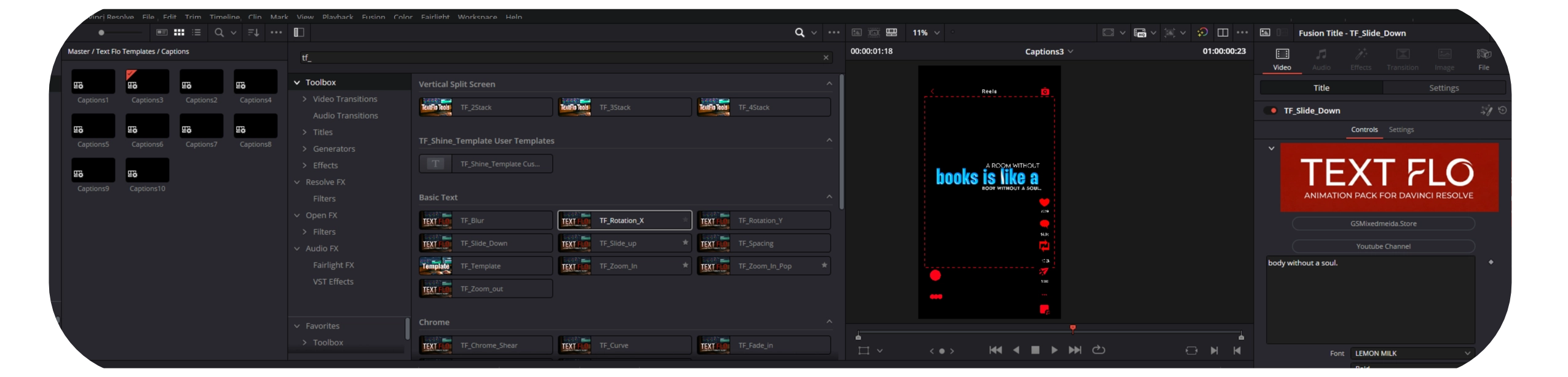Collapse the Chrome effects group
Viewport: 1568px width, 377px height.
point(829,322)
